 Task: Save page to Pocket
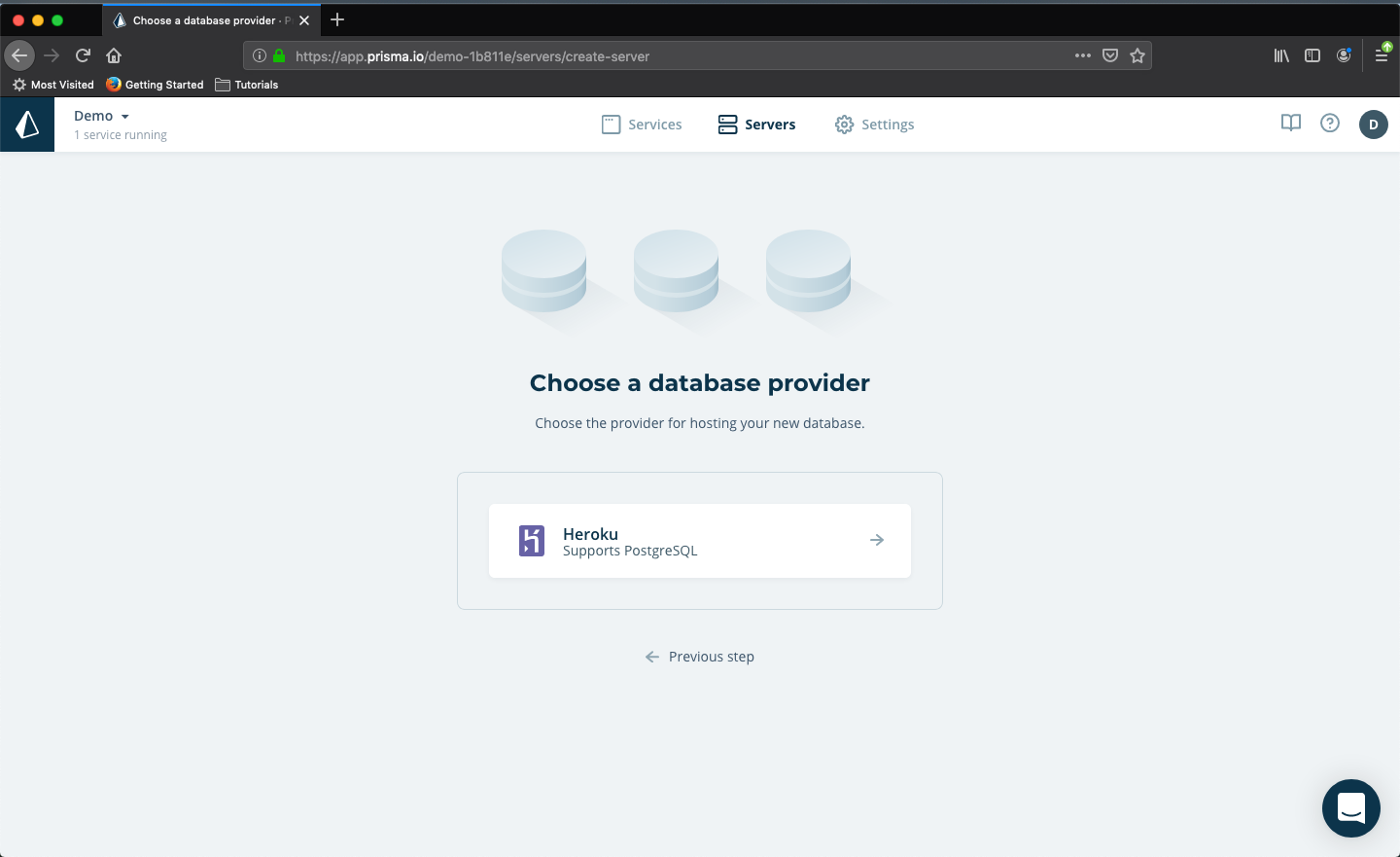coord(1110,55)
